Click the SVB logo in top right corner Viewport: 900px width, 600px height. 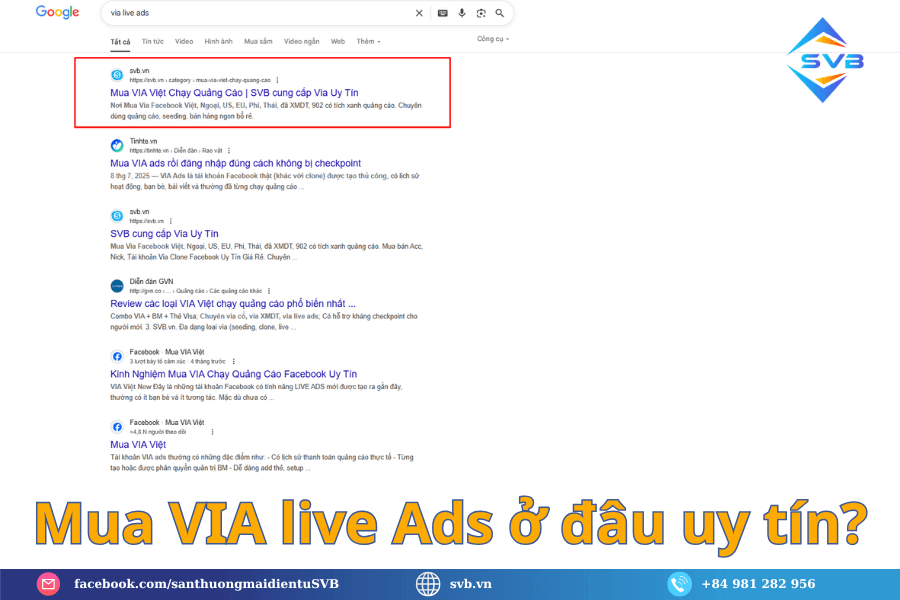825,60
